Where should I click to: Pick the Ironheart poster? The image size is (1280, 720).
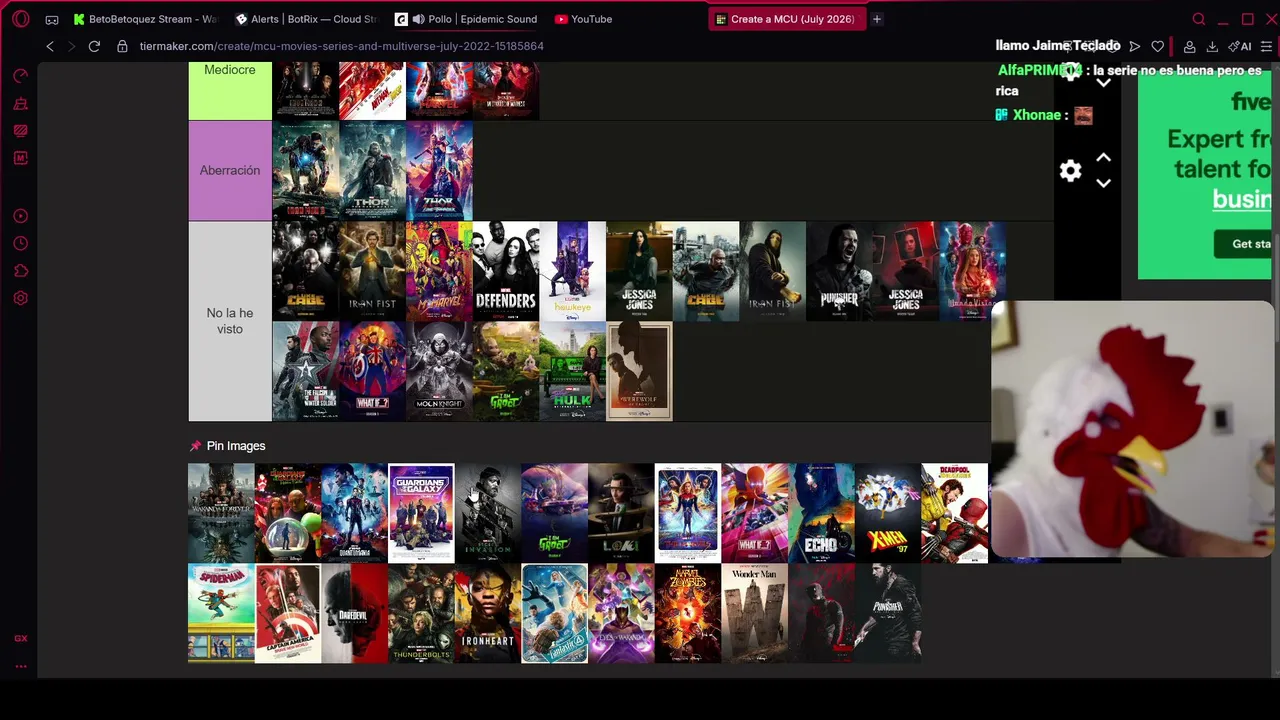tap(488, 613)
